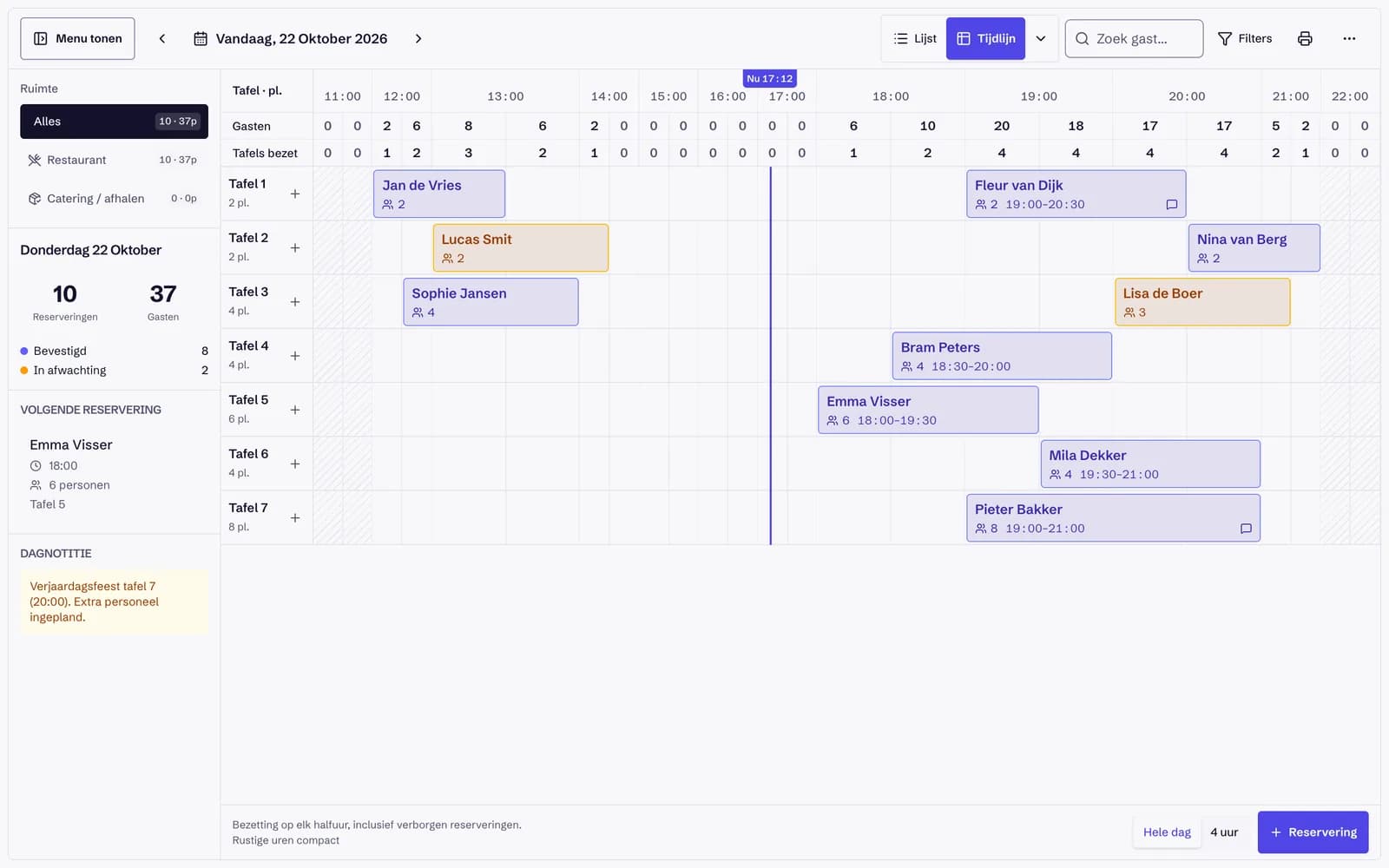
Task: Add reservation to Tafel 4 plus icon
Action: (x=295, y=356)
